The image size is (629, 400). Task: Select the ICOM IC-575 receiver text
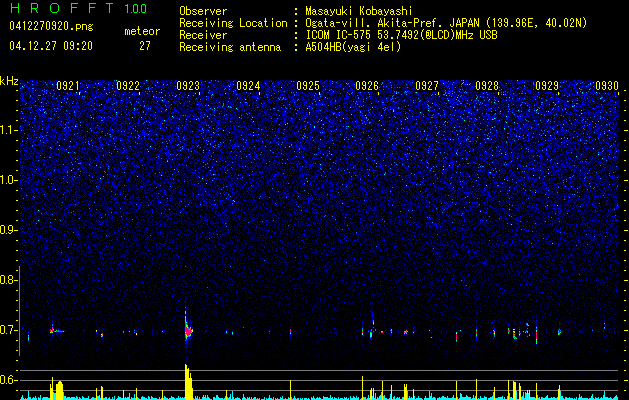click(x=401, y=35)
